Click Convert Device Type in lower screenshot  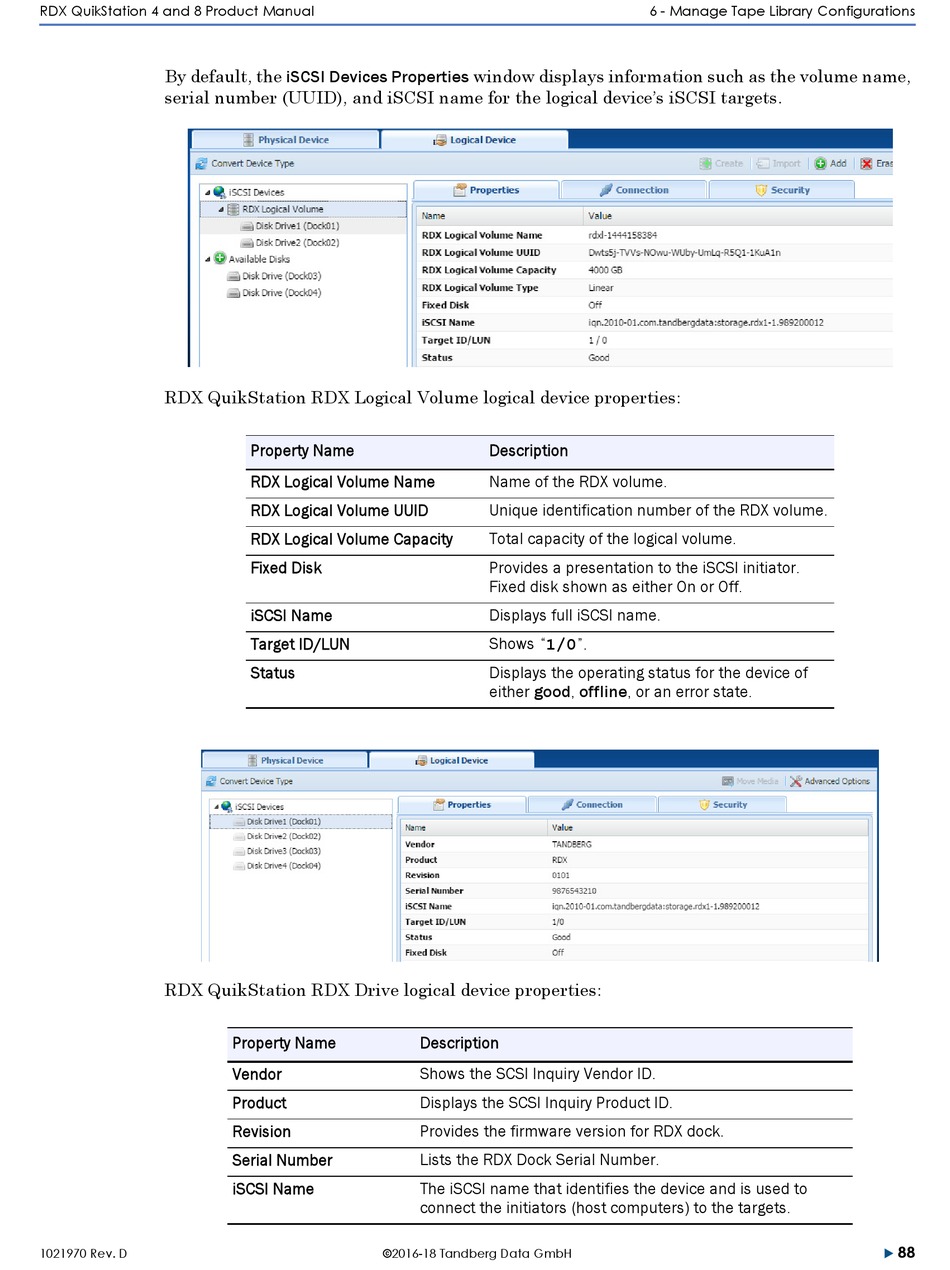249,781
